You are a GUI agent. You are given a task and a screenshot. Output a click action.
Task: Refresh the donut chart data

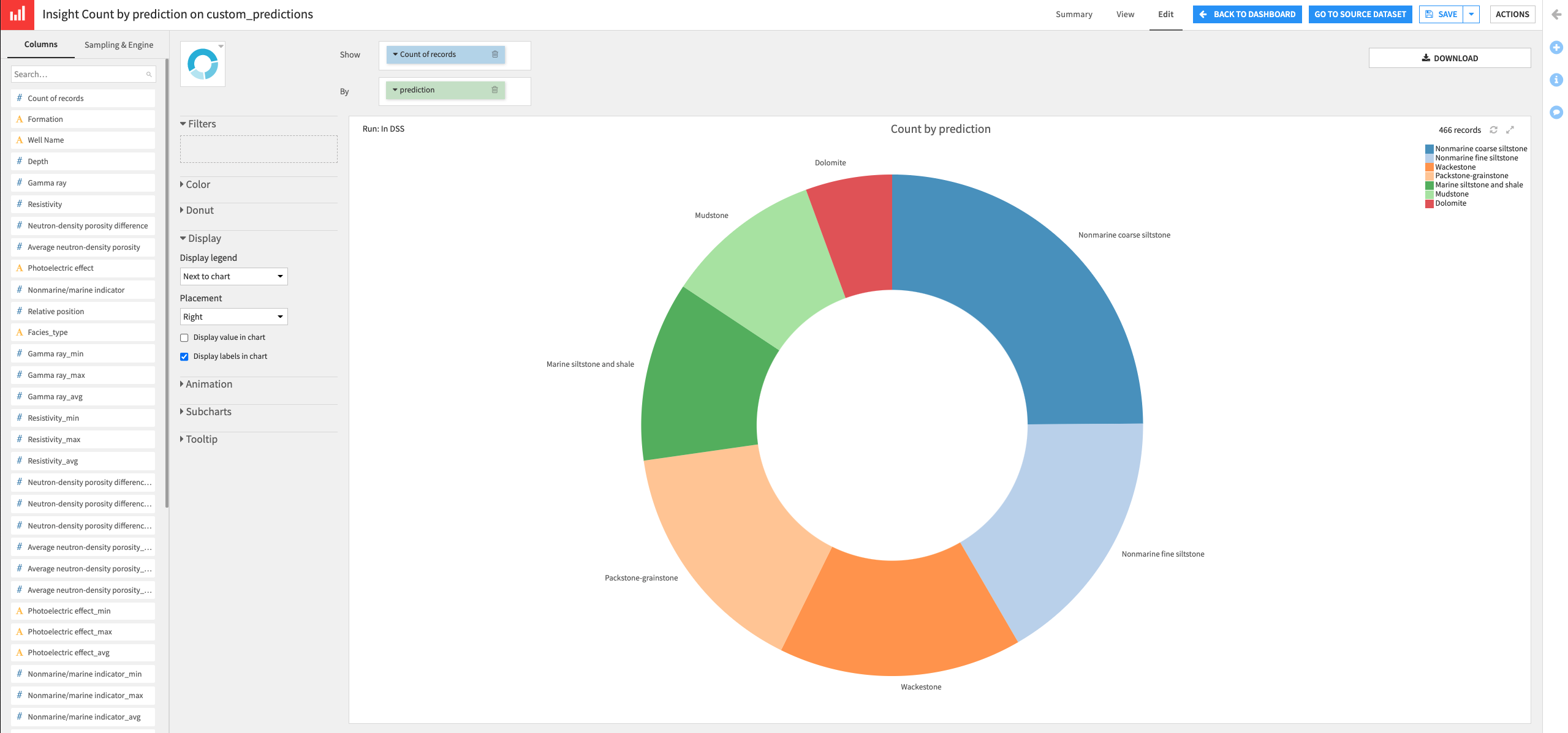coord(1493,130)
